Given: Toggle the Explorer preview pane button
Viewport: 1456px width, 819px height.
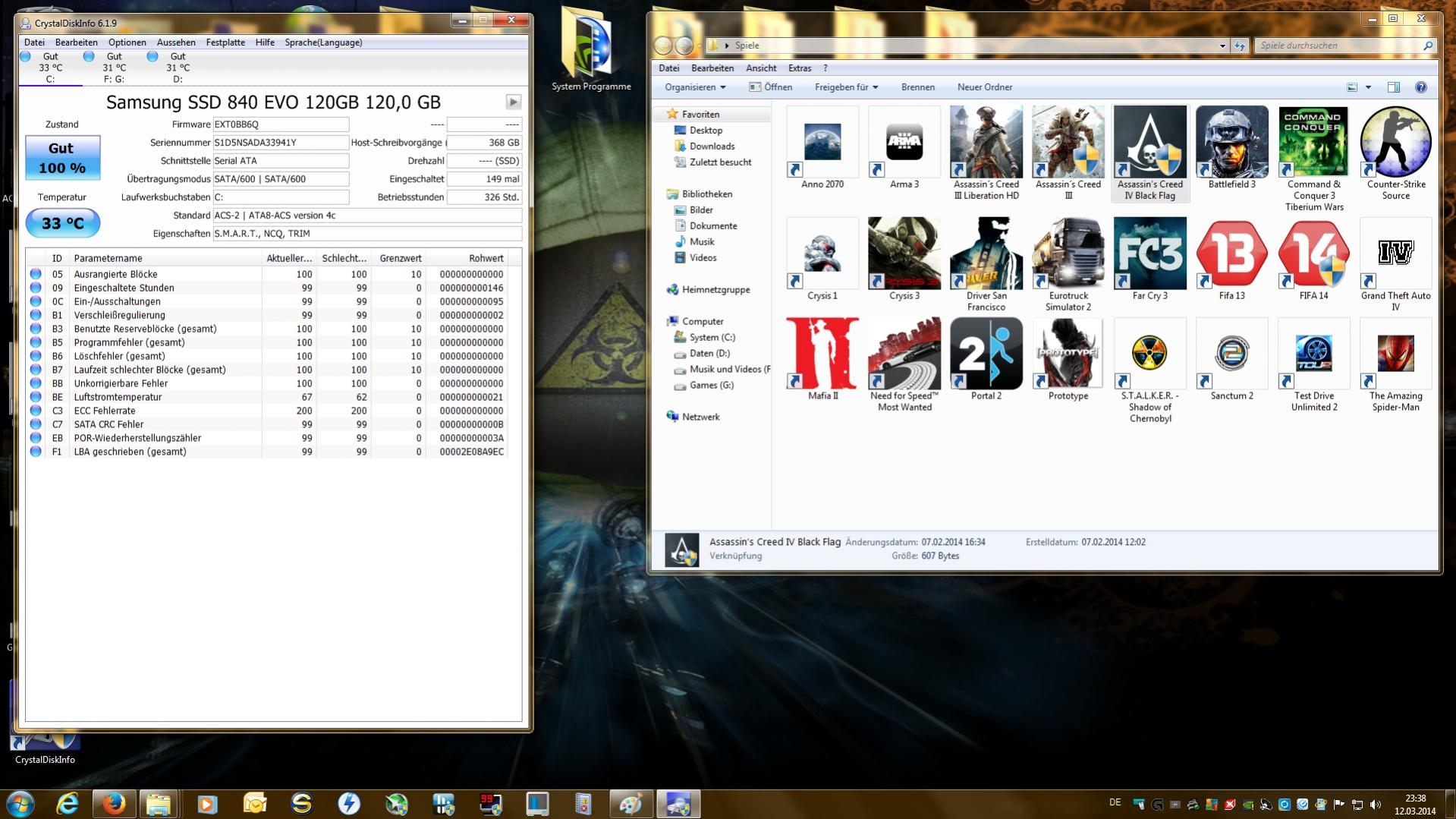Looking at the screenshot, I should pos(1394,87).
